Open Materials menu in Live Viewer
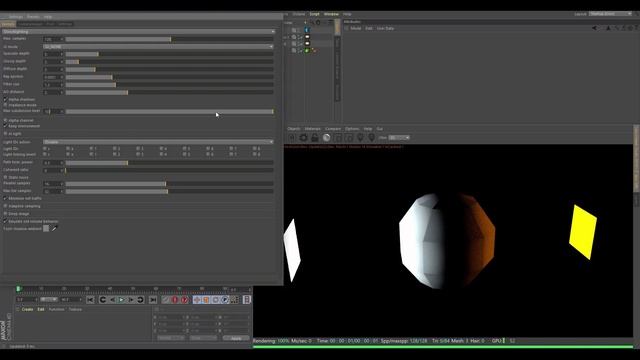Viewport: 640px width, 360px height. [313, 129]
